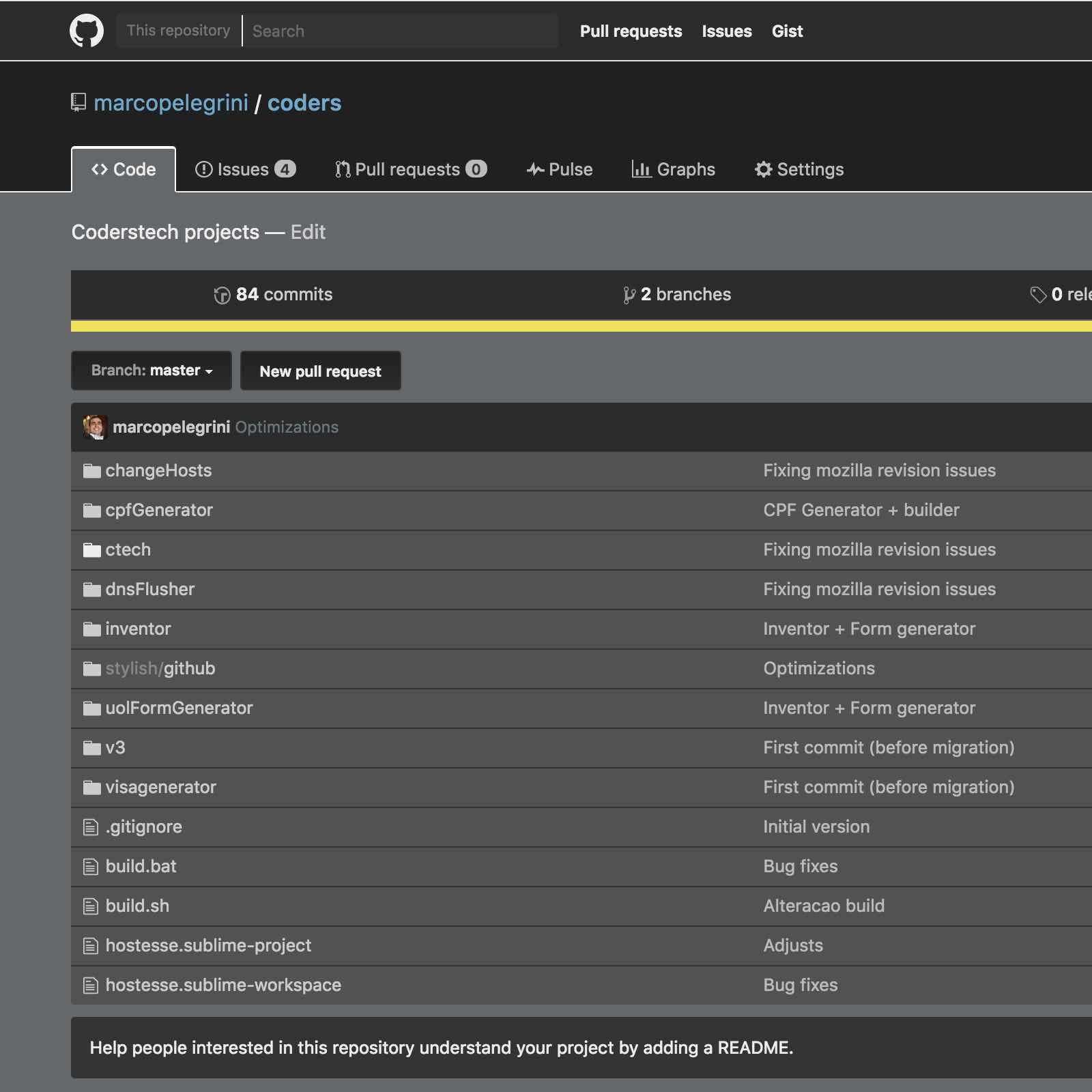Click the uolFormGenerator folder icon
This screenshot has height=1092, width=1092.
pyautogui.click(x=91, y=708)
